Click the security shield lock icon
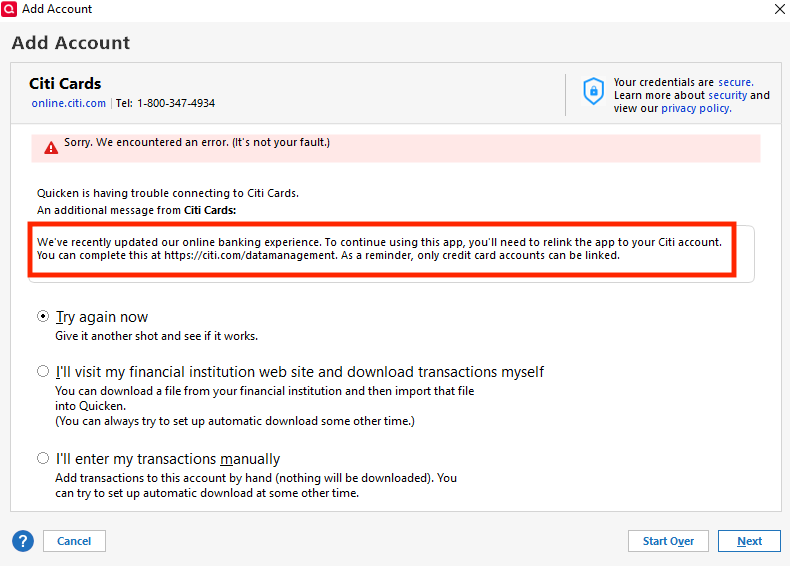The image size is (790, 566). (594, 91)
